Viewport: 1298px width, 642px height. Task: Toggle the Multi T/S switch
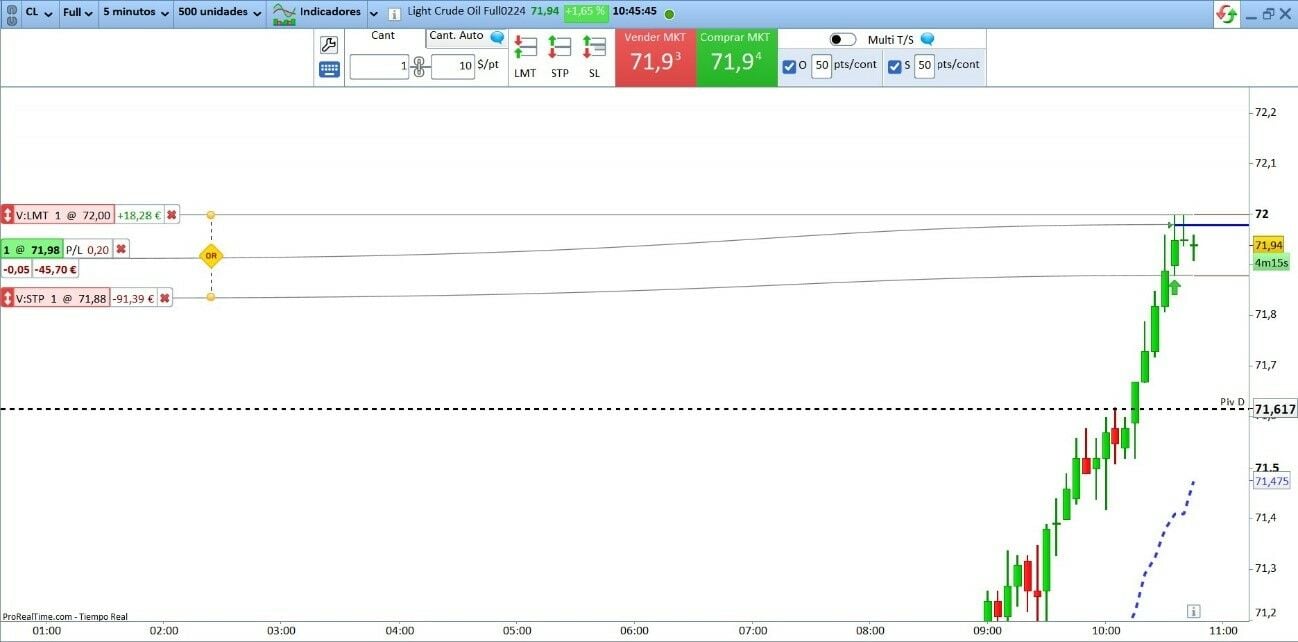pos(843,39)
